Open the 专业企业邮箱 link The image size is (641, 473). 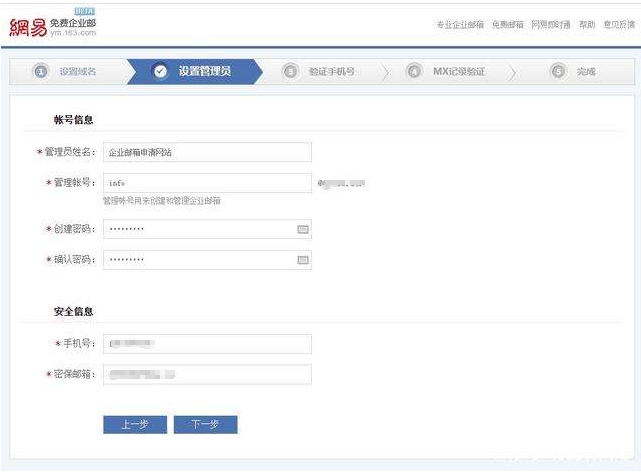[460, 24]
